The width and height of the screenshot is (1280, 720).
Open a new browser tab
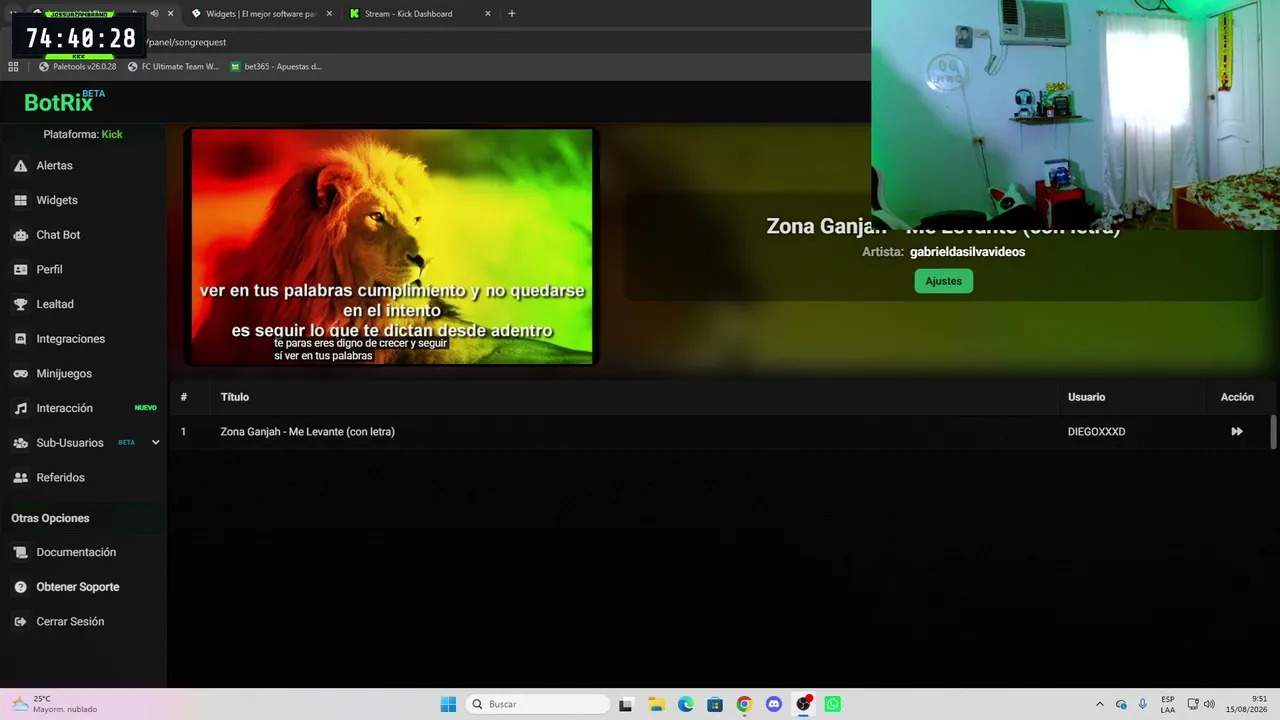[x=512, y=14]
